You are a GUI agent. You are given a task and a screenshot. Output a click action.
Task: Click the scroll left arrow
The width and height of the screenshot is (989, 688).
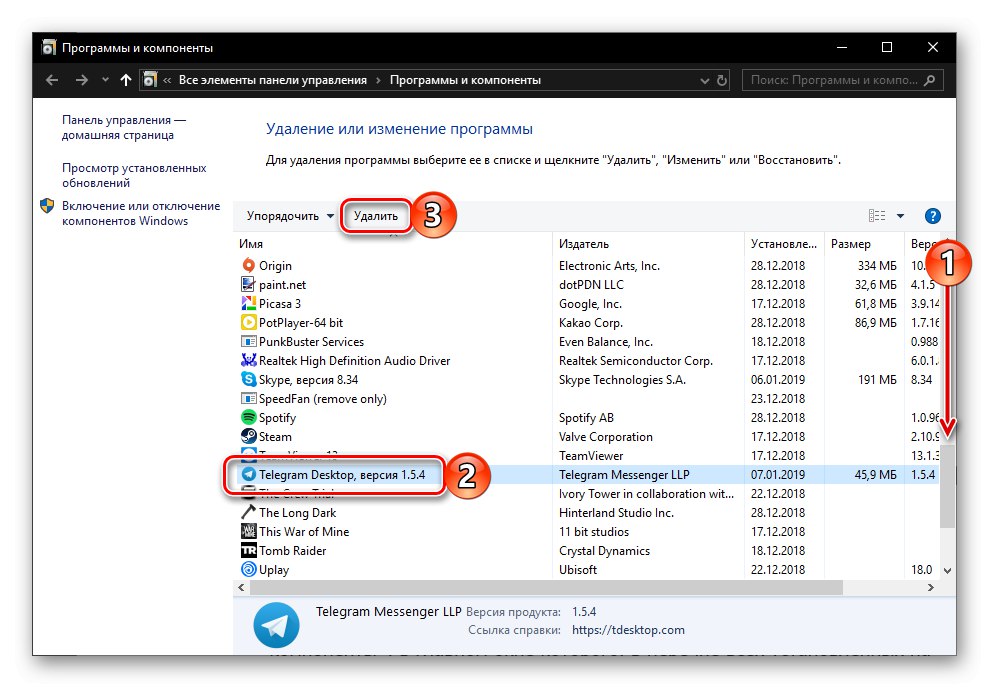(x=242, y=588)
